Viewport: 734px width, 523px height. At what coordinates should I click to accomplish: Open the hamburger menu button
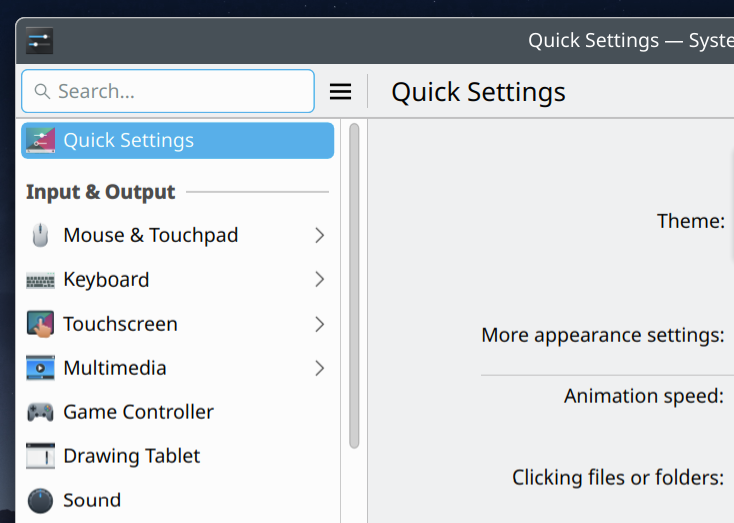click(340, 92)
